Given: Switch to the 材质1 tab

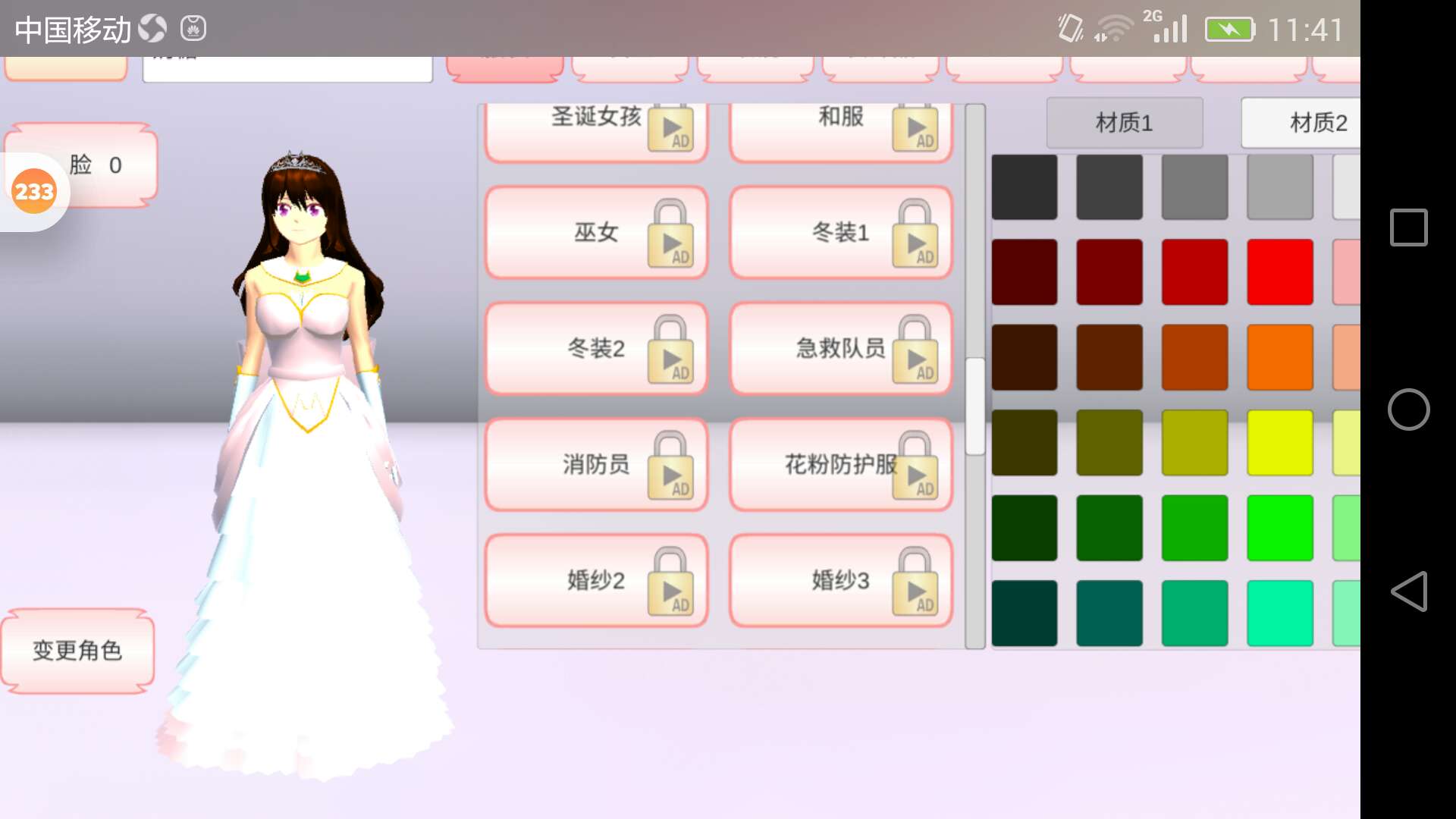Looking at the screenshot, I should click(1124, 122).
